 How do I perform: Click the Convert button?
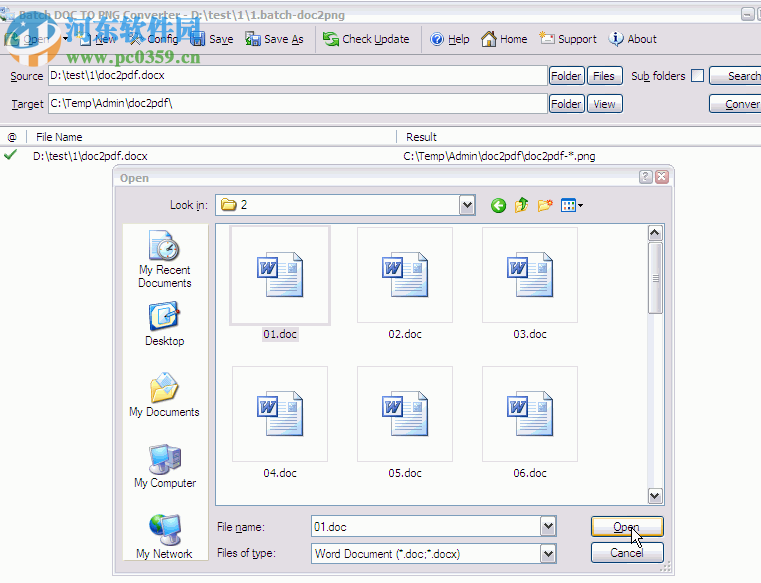point(735,104)
